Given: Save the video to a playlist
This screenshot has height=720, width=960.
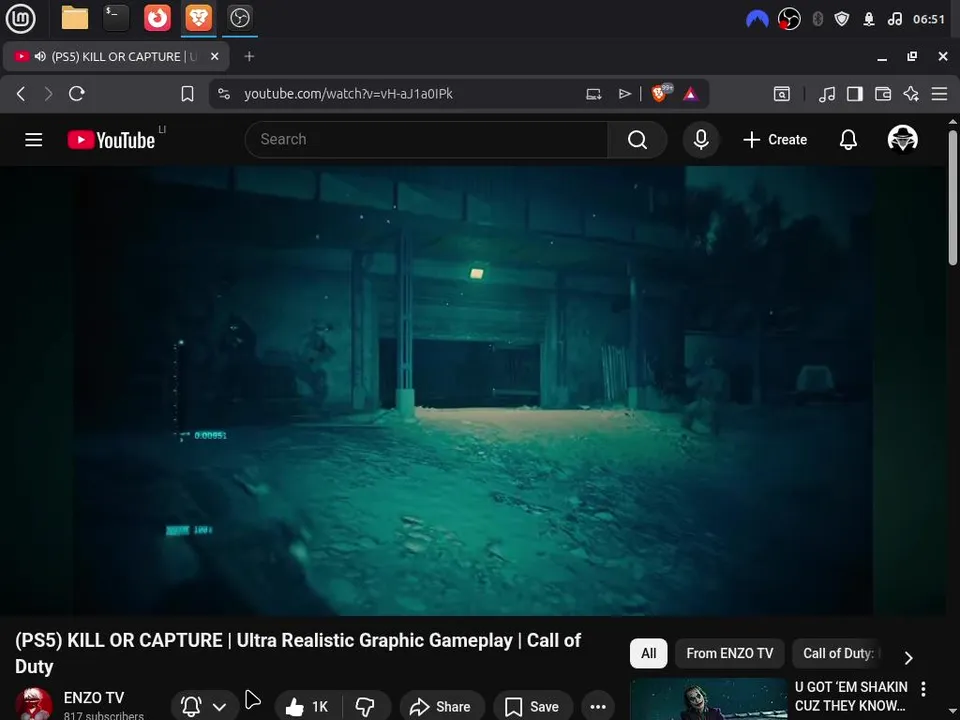Looking at the screenshot, I should click(x=533, y=706).
